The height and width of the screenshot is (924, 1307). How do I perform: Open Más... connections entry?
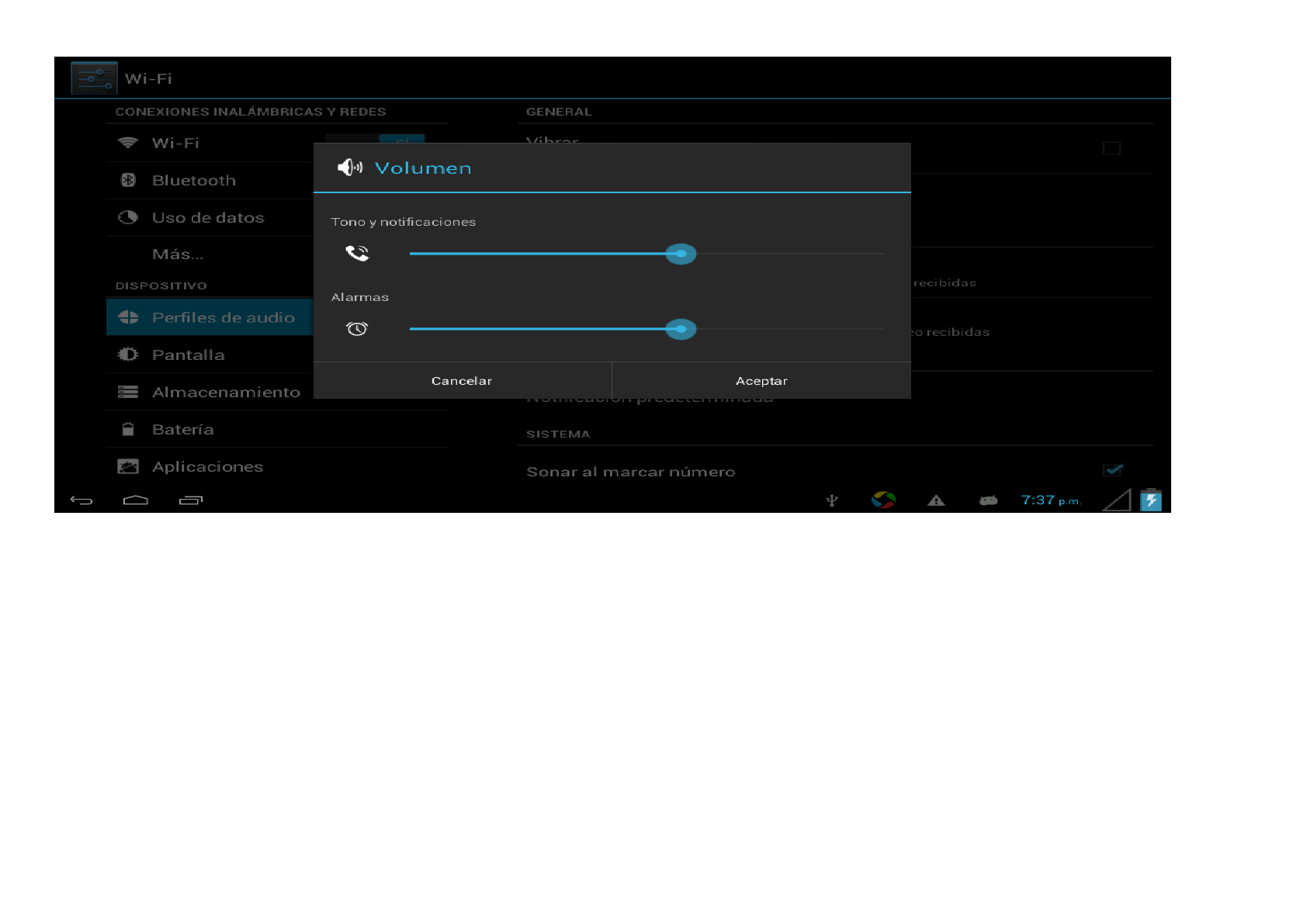pos(210,254)
